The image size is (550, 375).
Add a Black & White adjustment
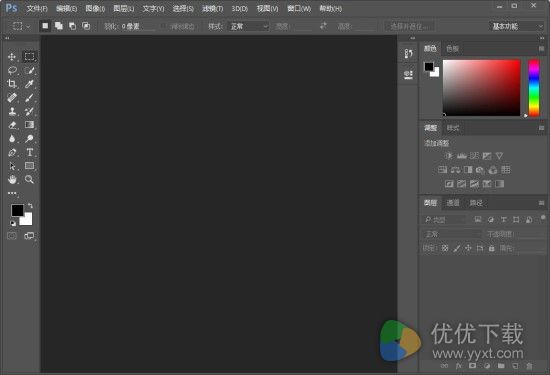[x=468, y=170]
